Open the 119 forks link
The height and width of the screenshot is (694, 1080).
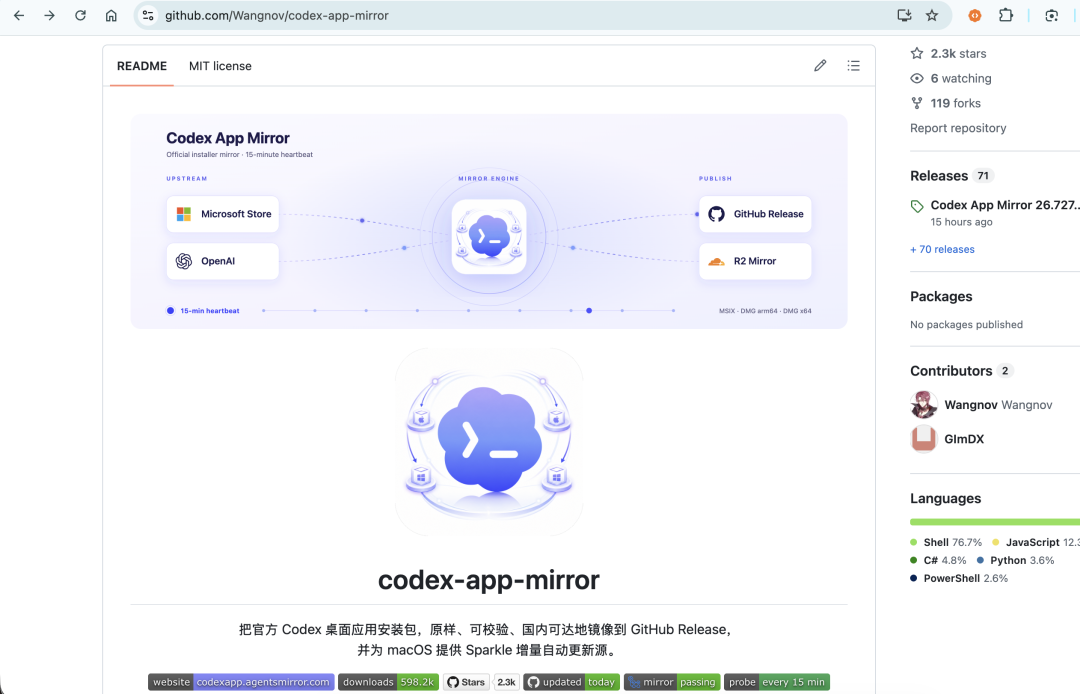(x=955, y=103)
